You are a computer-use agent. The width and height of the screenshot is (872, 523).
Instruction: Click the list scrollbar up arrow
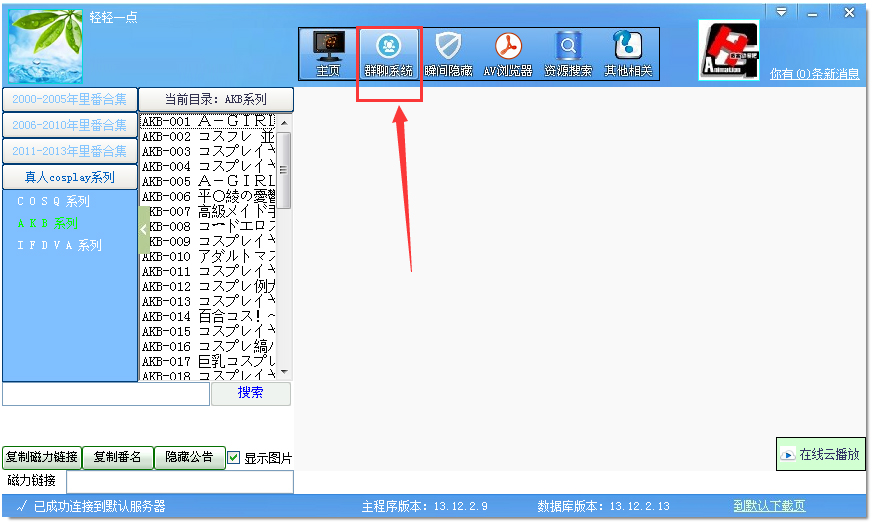coord(284,122)
